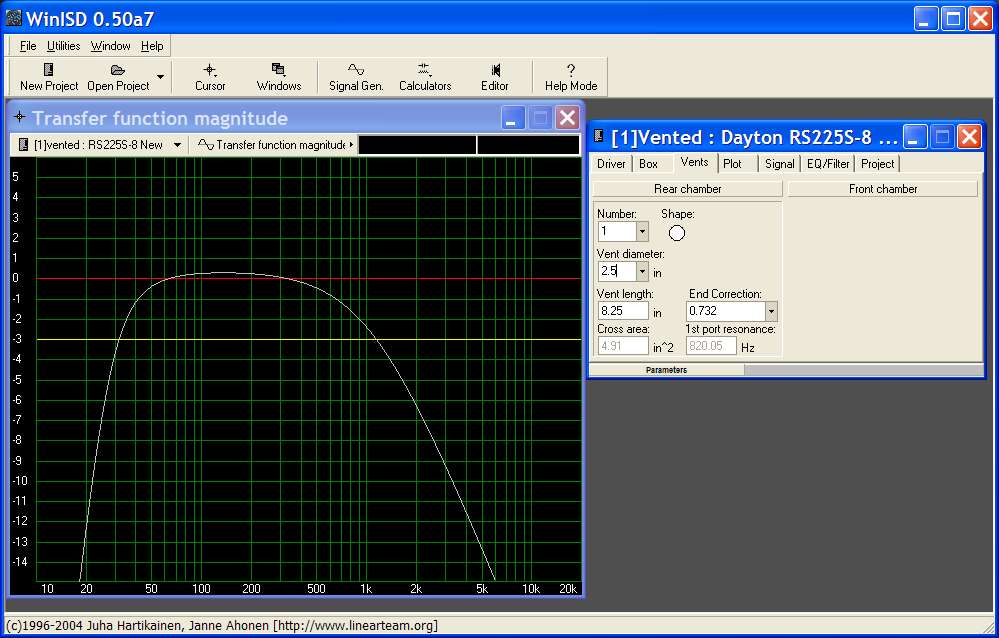Click the graph plot area

[308, 369]
